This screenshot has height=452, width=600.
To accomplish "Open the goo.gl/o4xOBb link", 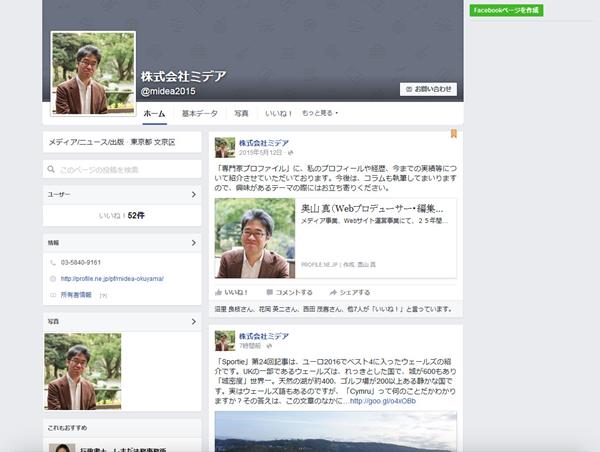I will coord(383,401).
